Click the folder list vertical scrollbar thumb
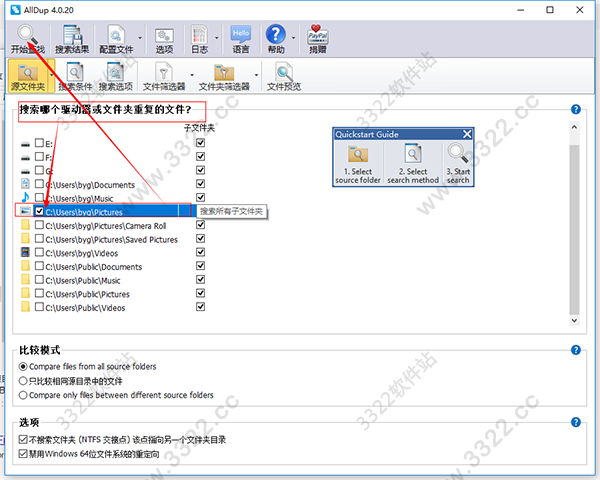This screenshot has height=480, width=600. 574,230
